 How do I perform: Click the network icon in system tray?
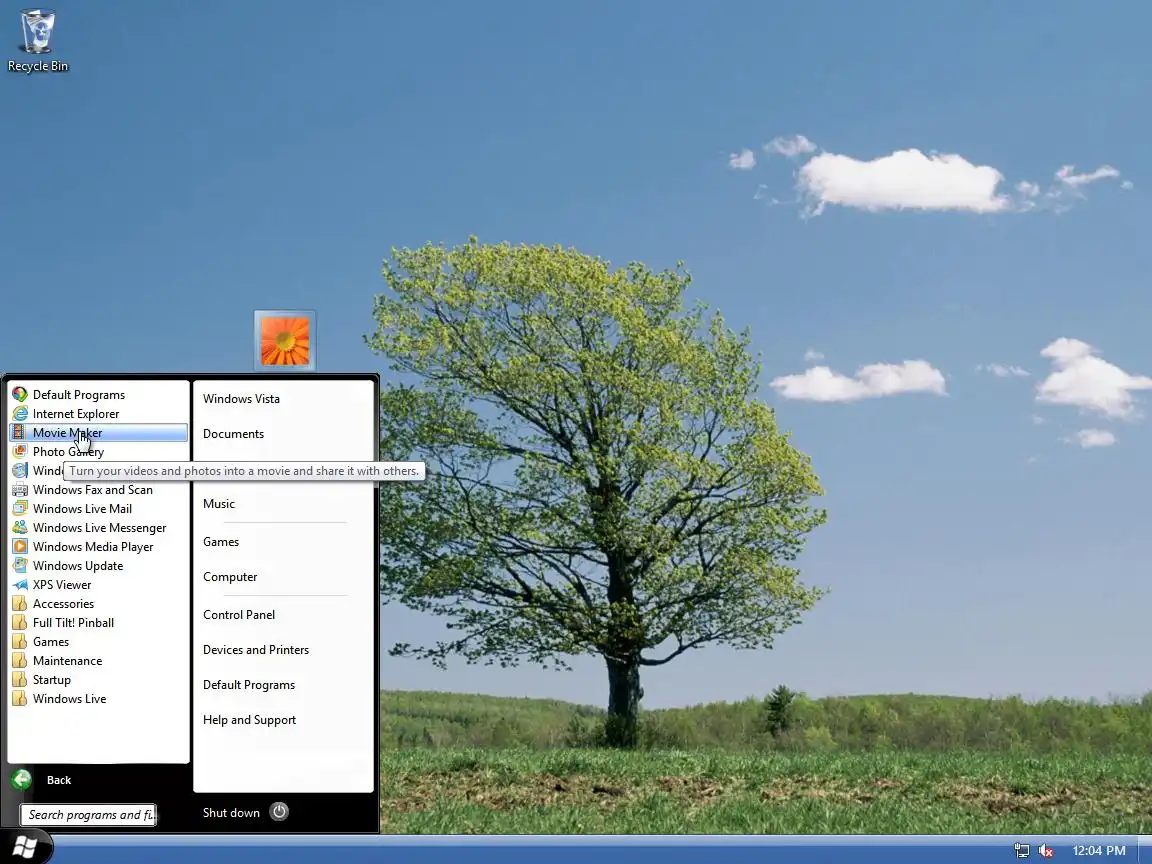click(x=1021, y=850)
